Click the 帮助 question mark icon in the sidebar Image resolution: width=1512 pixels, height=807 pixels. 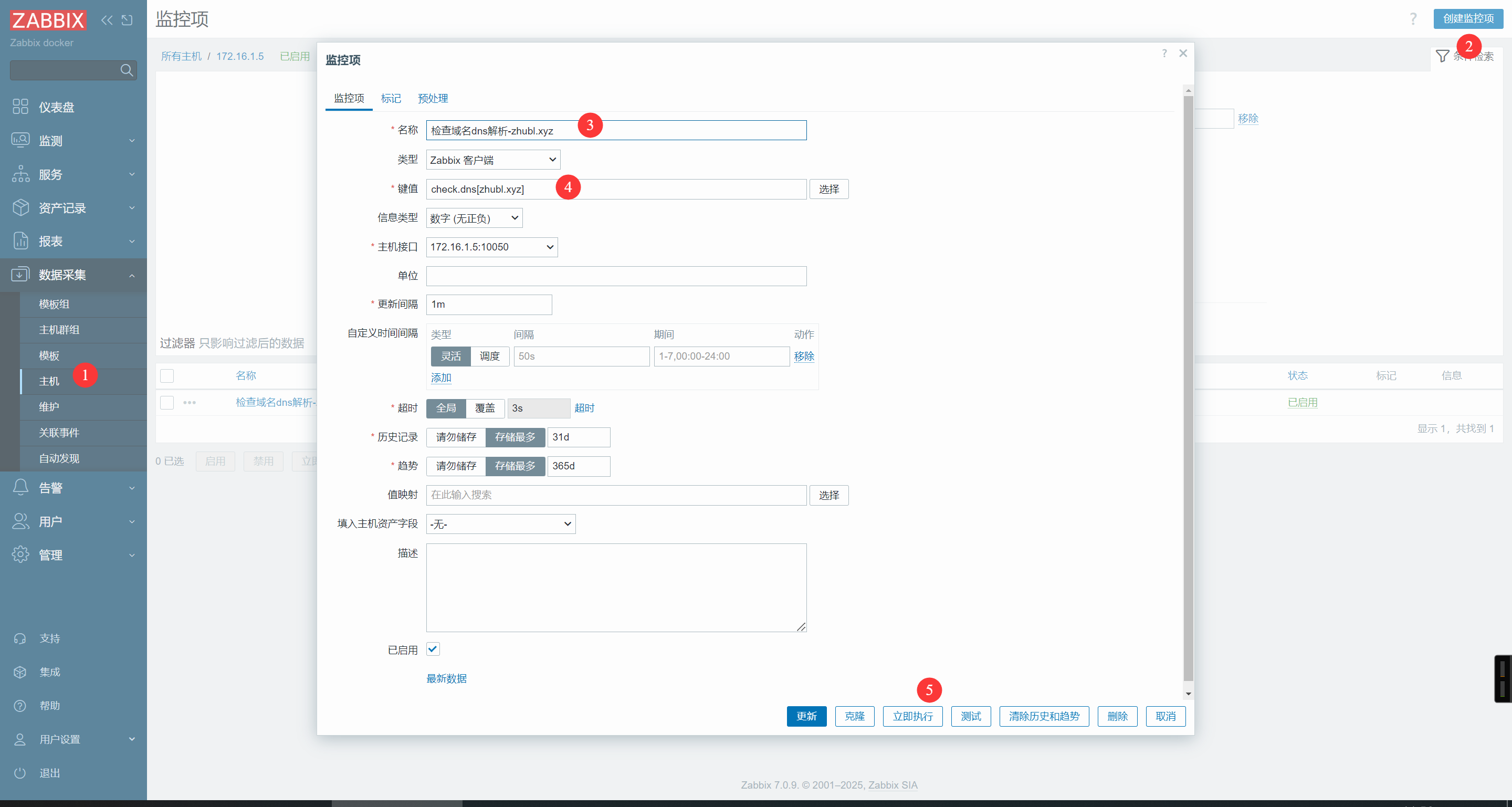(20, 706)
